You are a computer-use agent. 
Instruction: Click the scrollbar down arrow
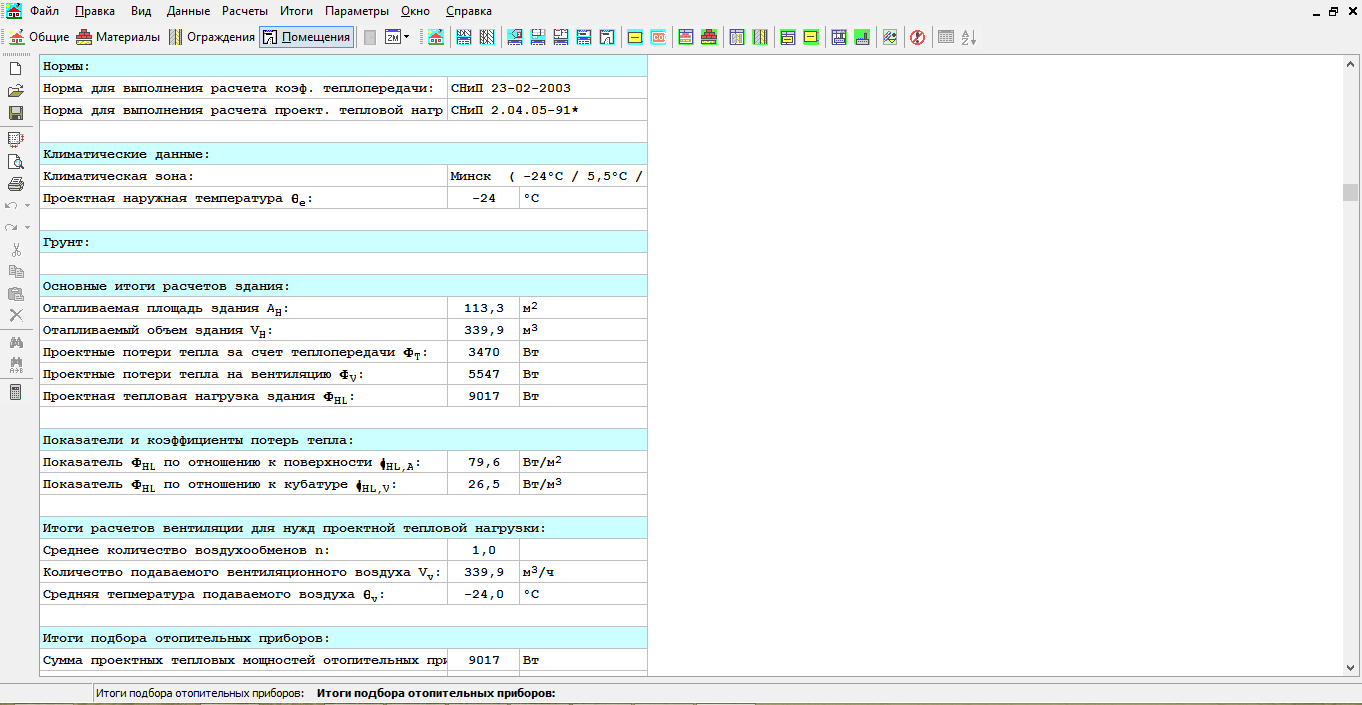(1350, 667)
